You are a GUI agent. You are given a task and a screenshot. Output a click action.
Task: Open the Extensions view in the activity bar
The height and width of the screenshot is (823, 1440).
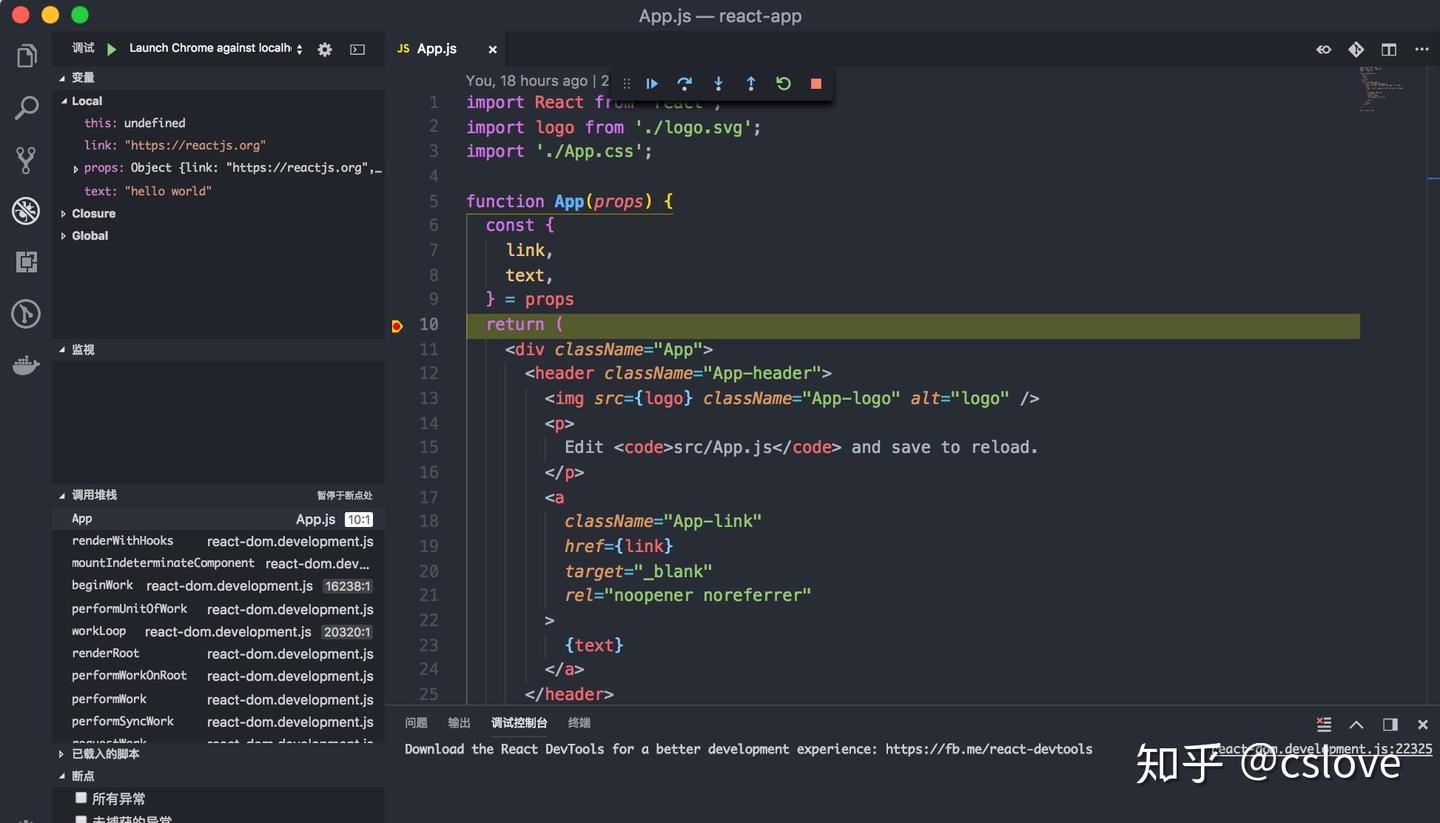tap(26, 262)
